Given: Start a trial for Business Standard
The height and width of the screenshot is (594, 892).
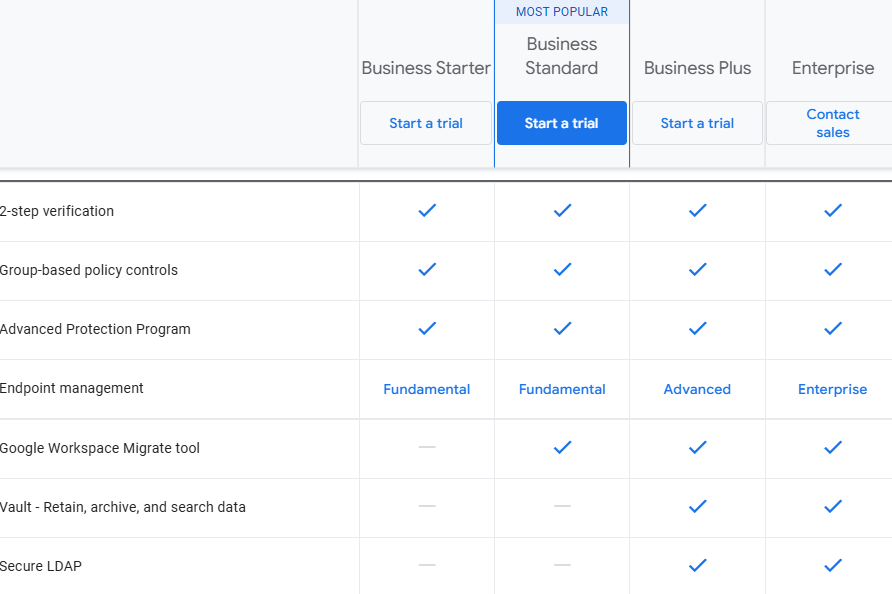Looking at the screenshot, I should (x=561, y=123).
